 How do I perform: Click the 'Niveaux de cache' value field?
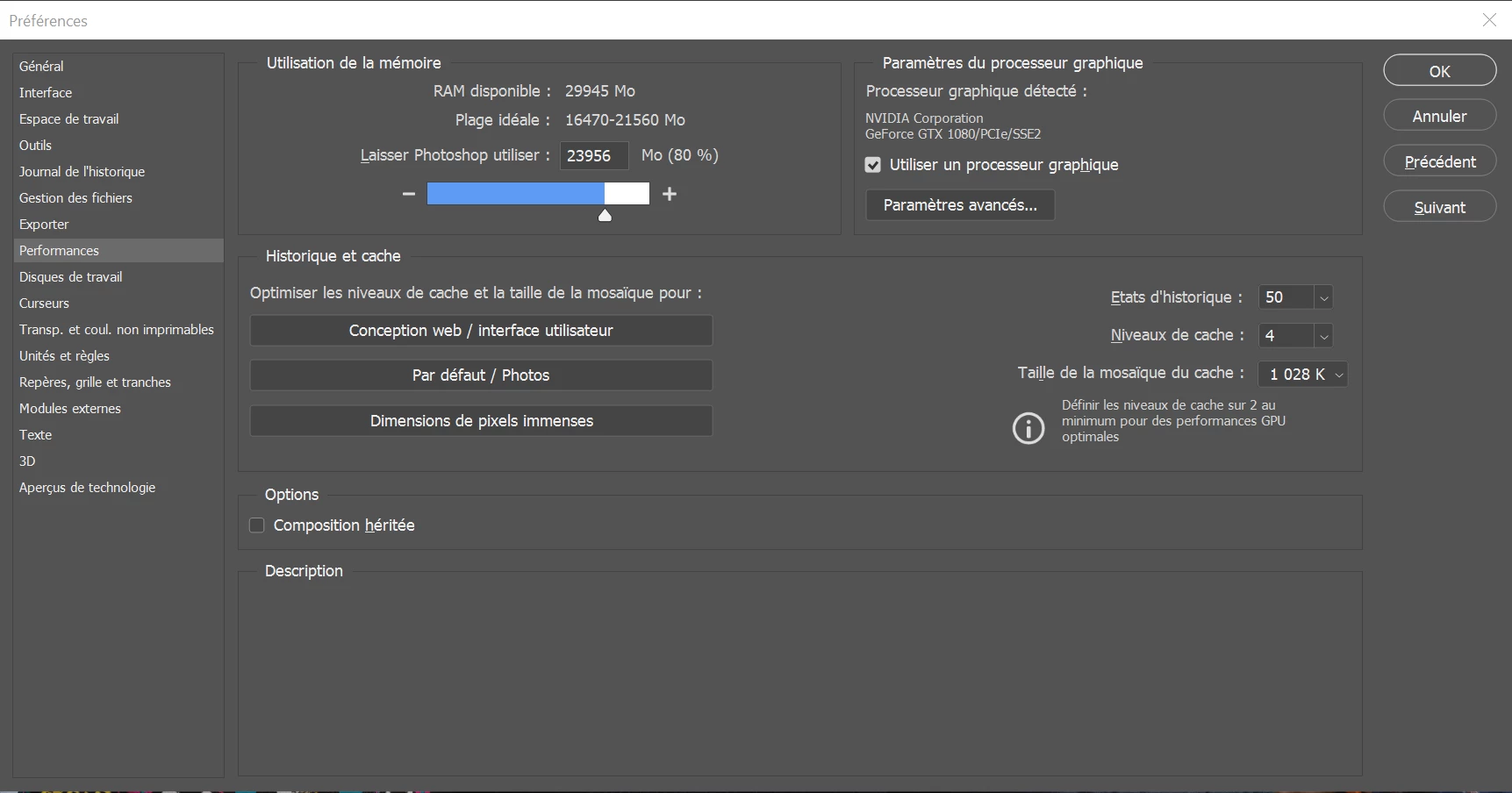[1286, 335]
